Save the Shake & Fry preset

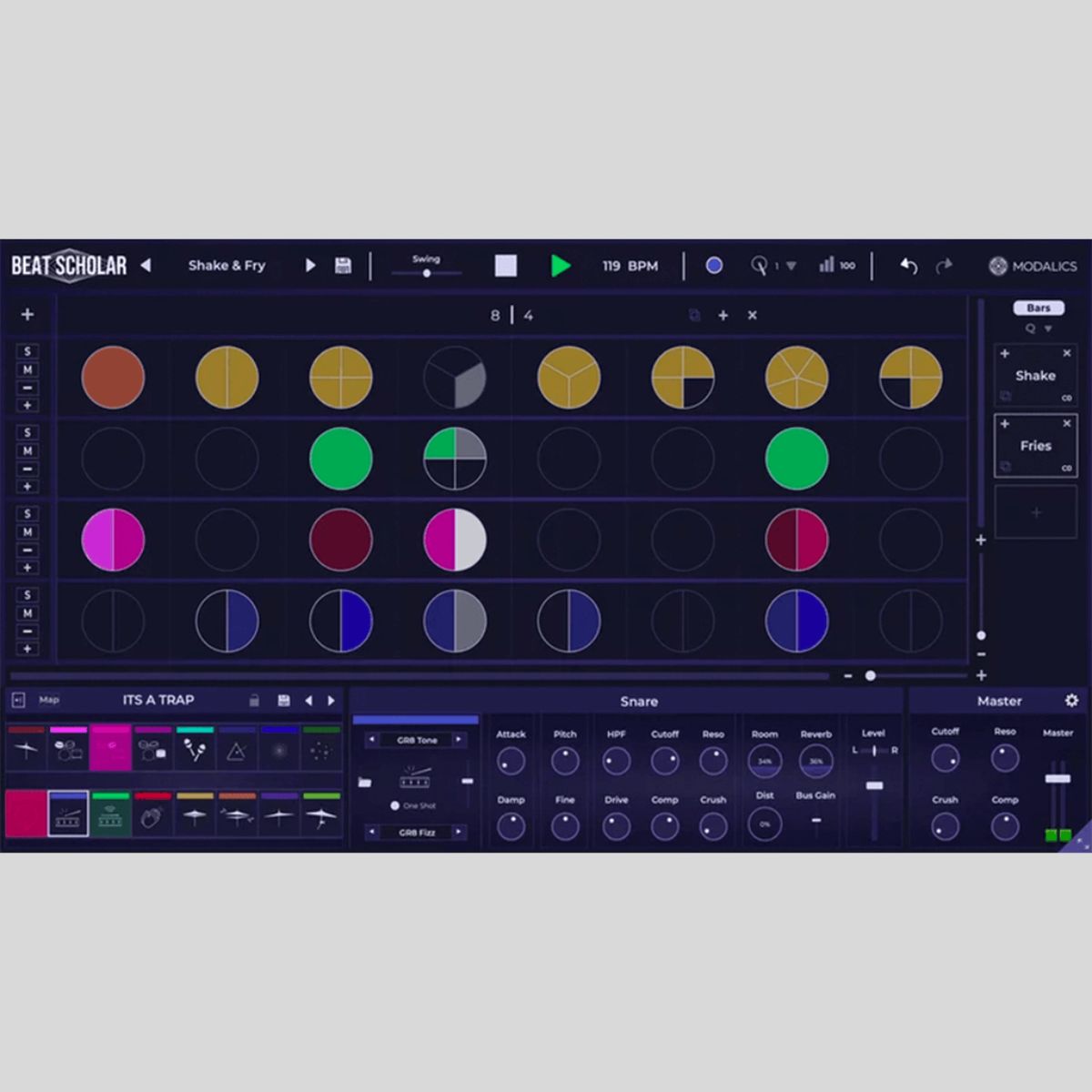tap(343, 265)
